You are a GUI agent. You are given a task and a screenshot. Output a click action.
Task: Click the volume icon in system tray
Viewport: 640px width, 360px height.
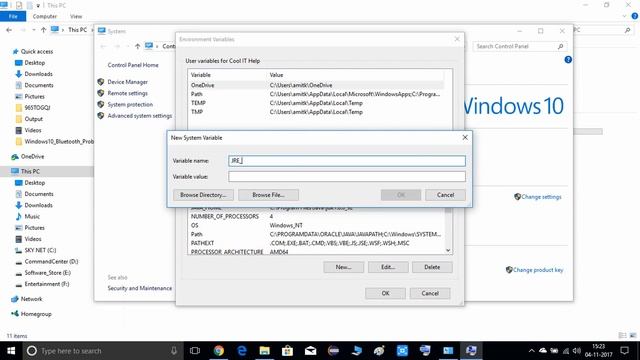[x=577, y=351]
